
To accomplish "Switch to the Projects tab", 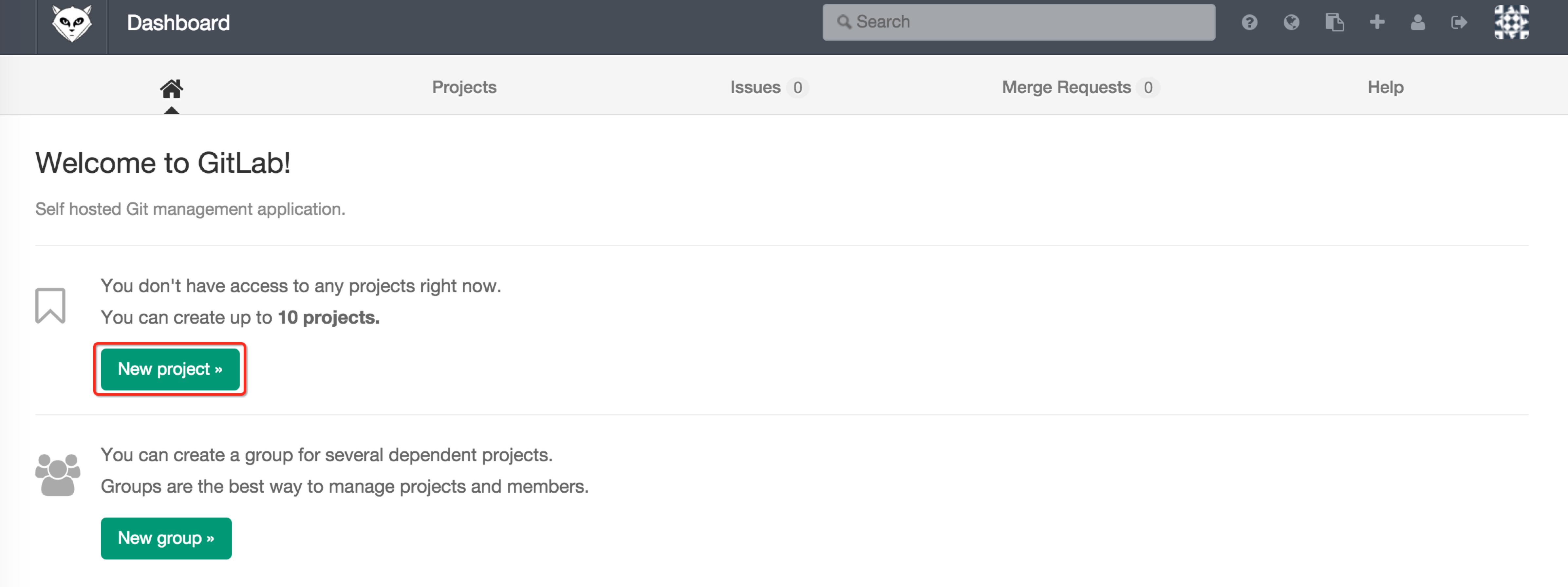I will [464, 87].
